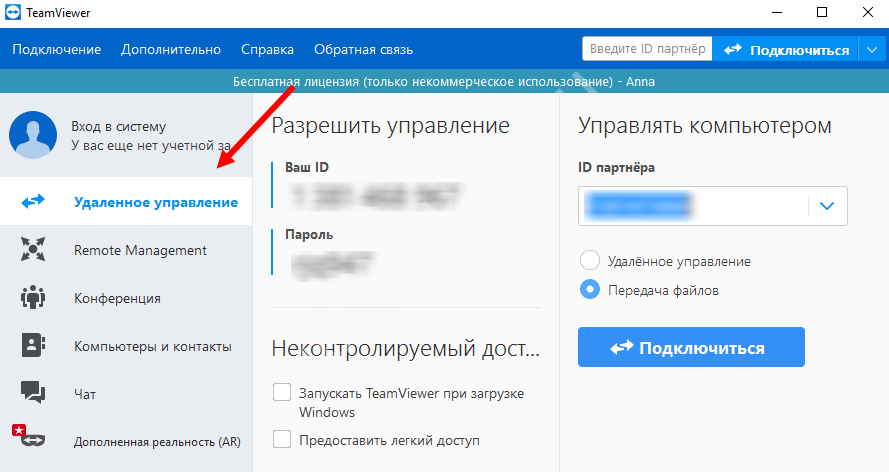Click the Чат speech bubbles icon
Image resolution: width=889 pixels, height=472 pixels.
tap(33, 392)
